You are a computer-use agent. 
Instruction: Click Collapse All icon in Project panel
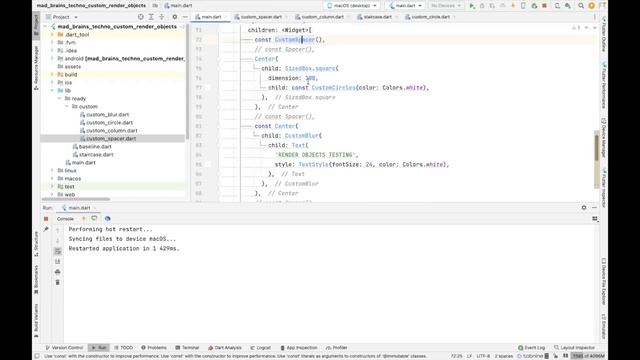click(x=162, y=17)
